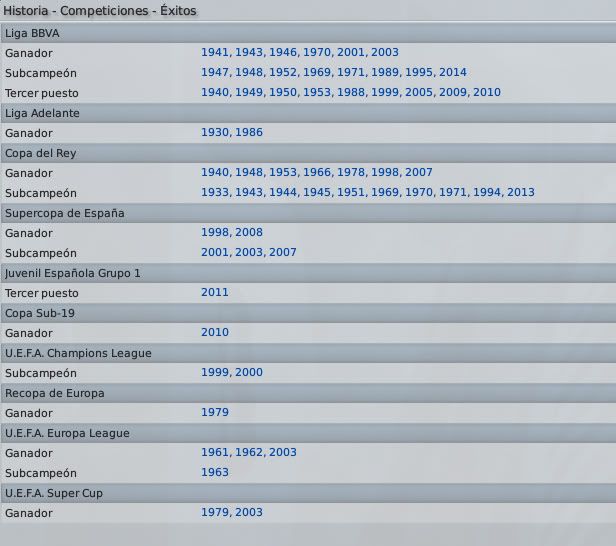Click 1946 in the Liga BBVA Ganador row

click(x=283, y=52)
